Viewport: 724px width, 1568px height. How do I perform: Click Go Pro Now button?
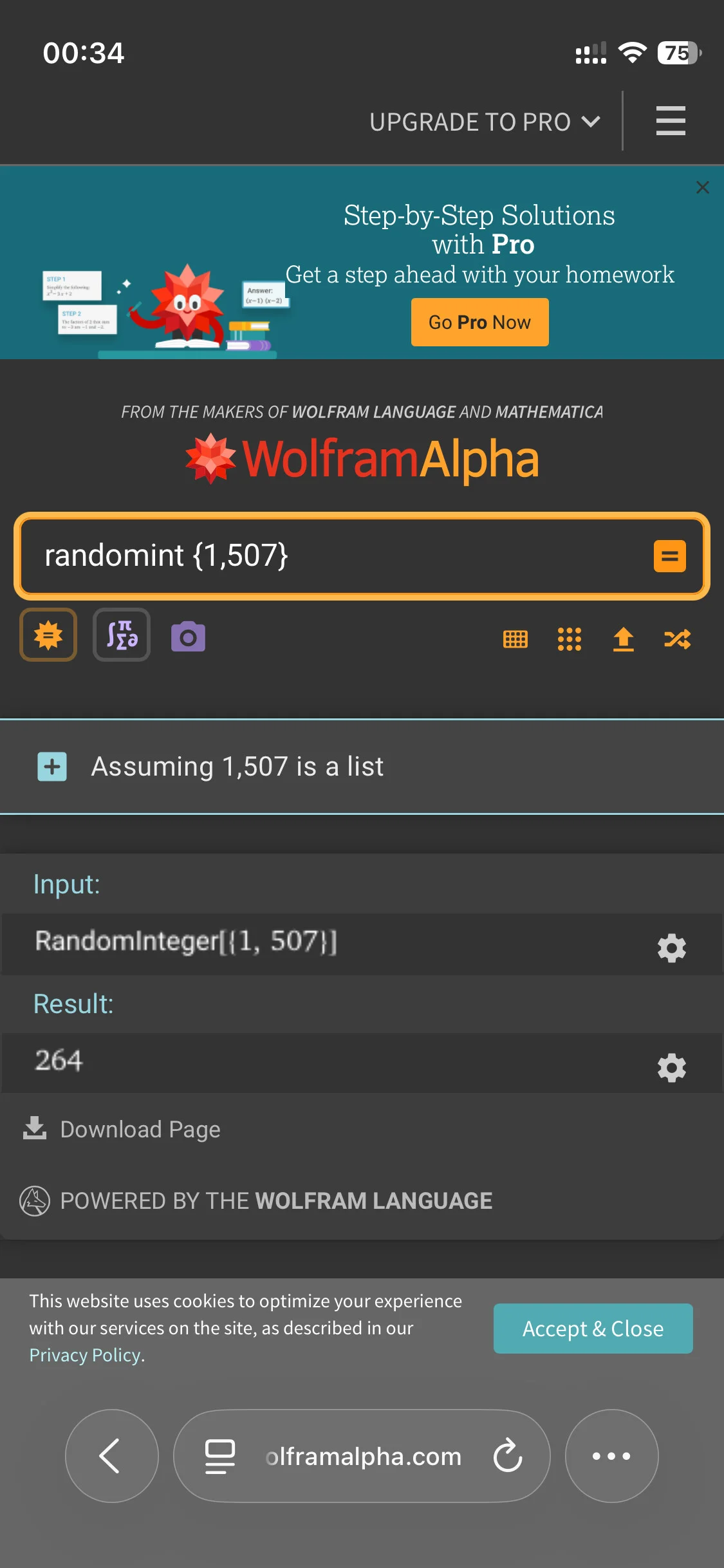coord(480,322)
